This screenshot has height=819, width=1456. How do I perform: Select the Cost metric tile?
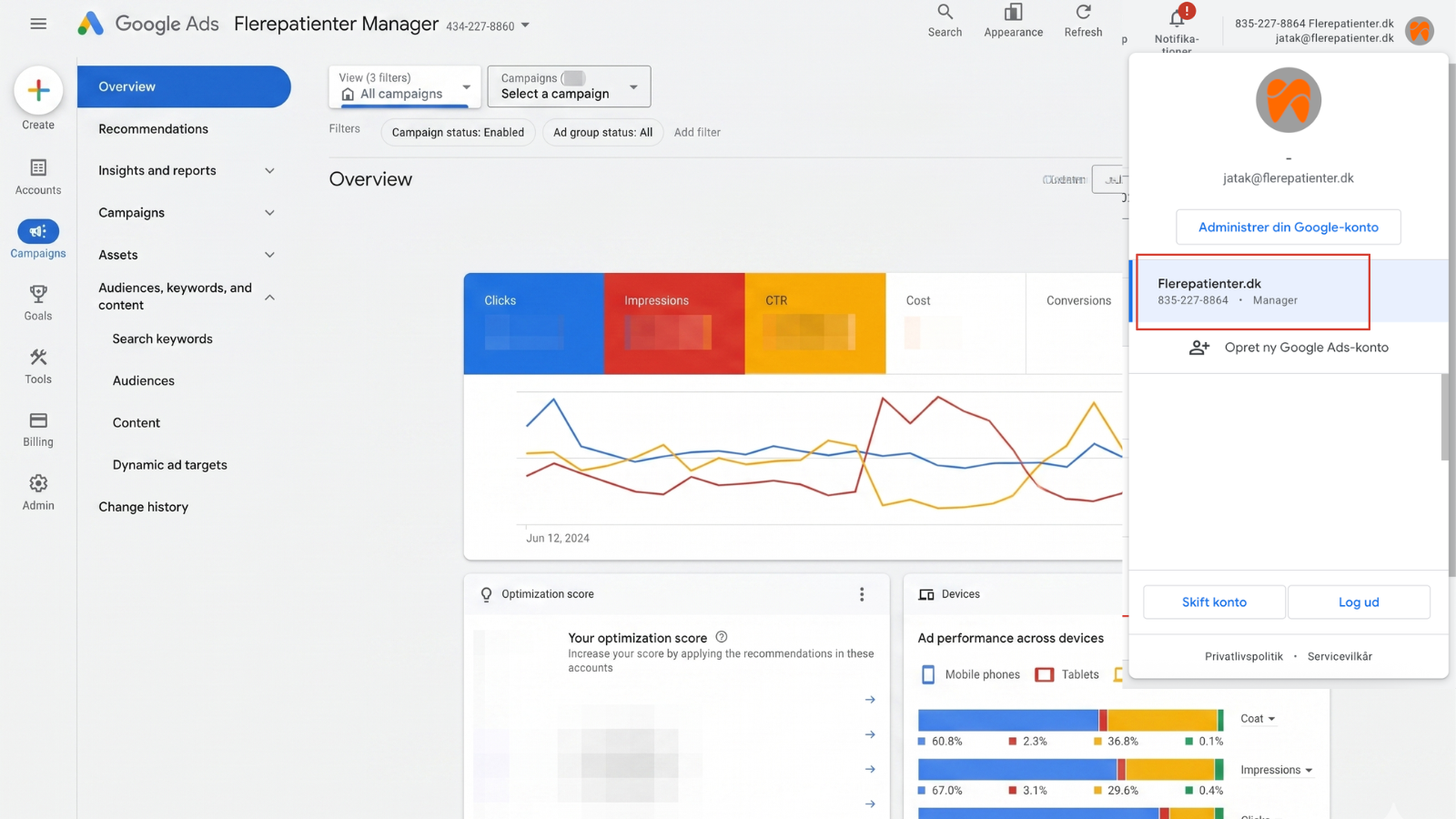955,323
